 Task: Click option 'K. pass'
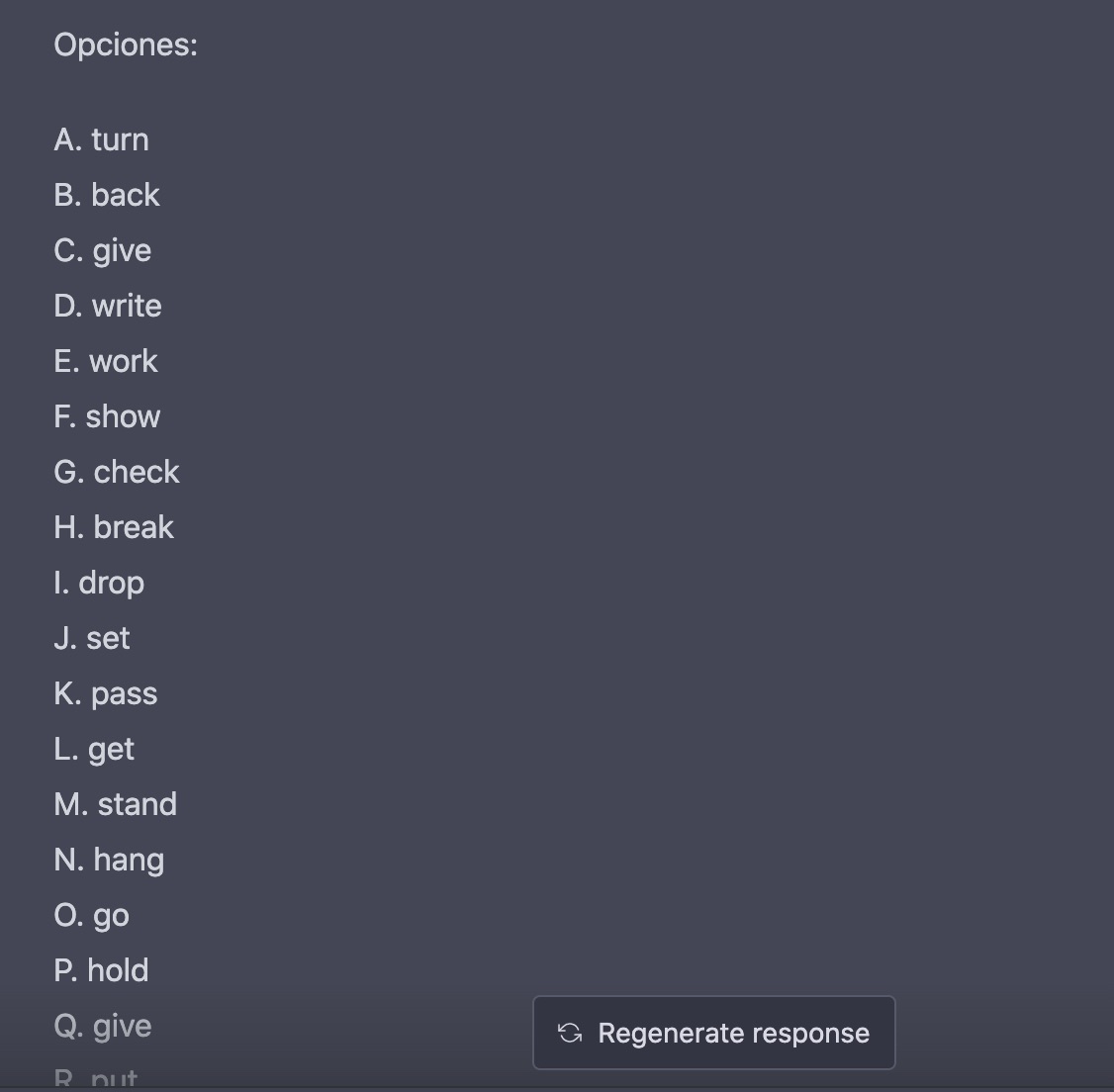[x=106, y=694]
